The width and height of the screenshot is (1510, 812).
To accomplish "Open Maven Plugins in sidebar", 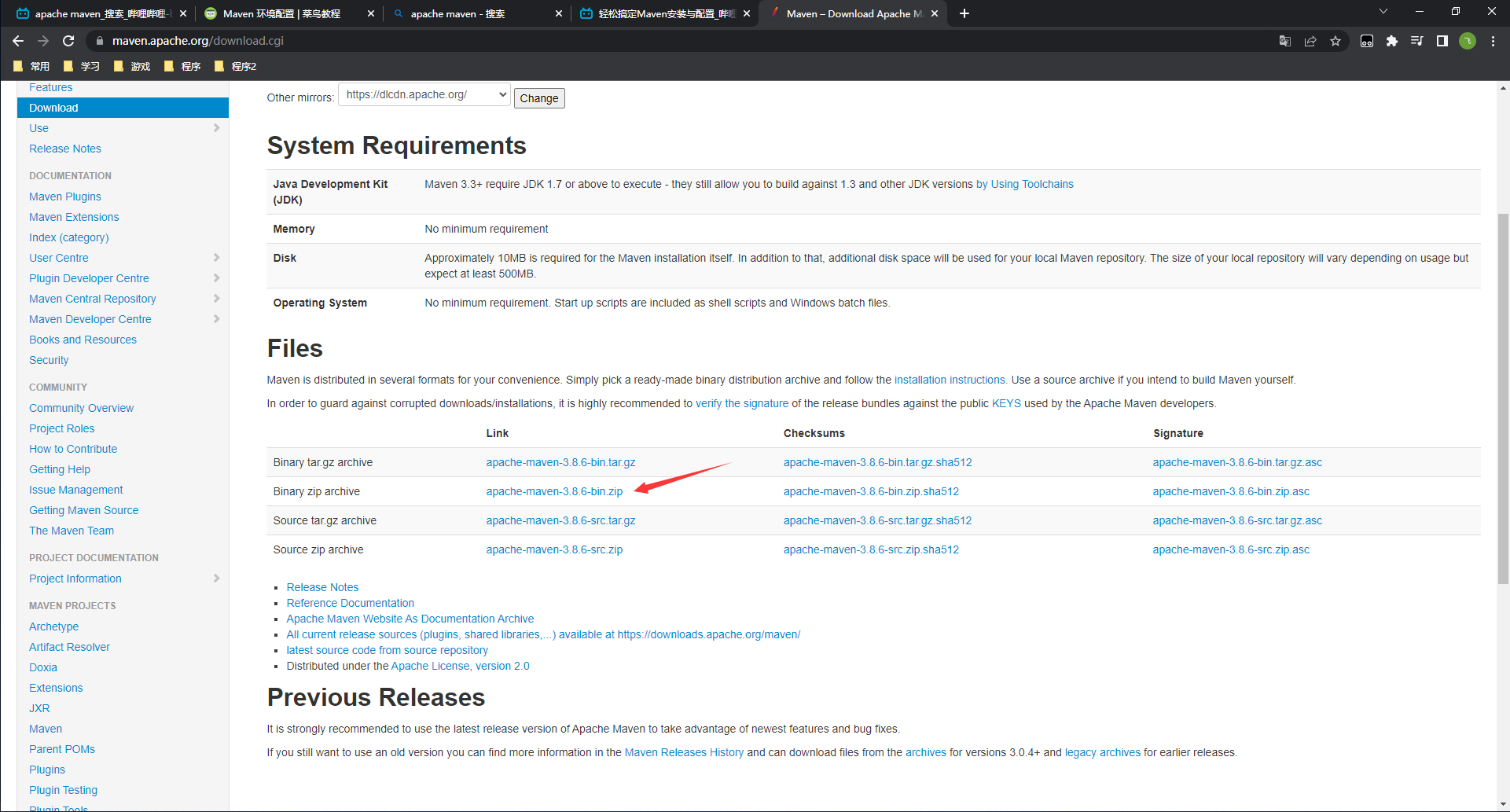I will [x=65, y=197].
